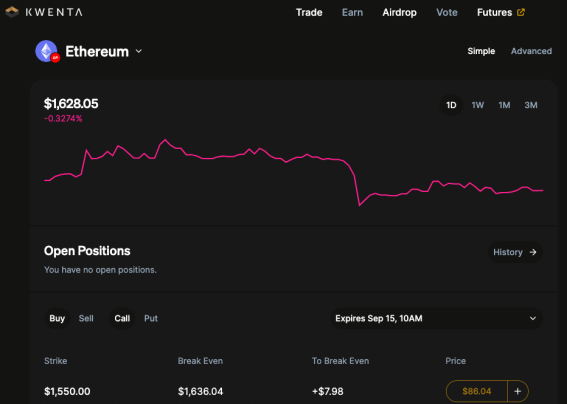Open the Airdrop page

click(400, 12)
